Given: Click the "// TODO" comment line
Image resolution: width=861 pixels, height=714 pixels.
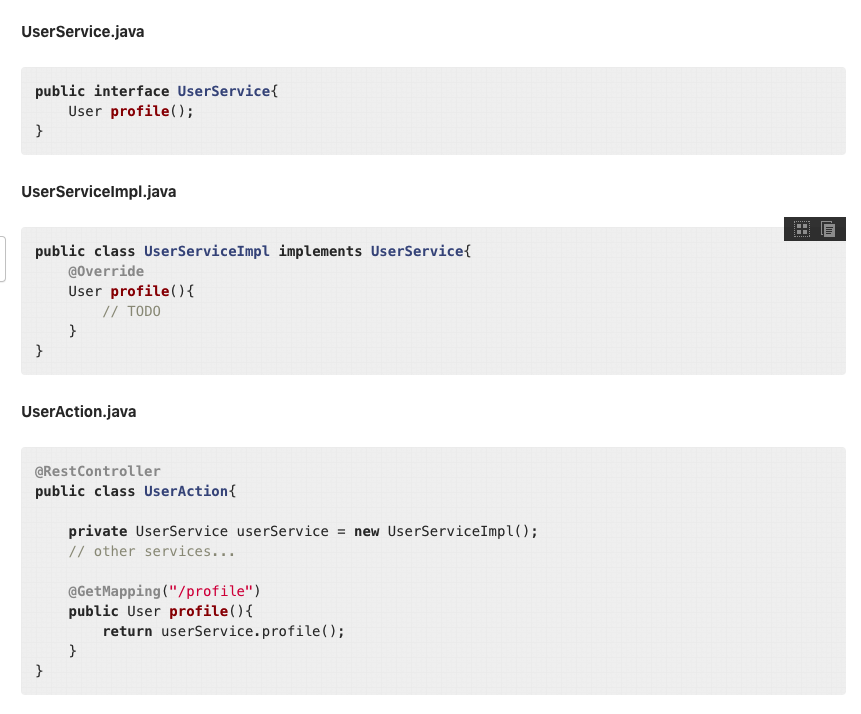Looking at the screenshot, I should 131,311.
